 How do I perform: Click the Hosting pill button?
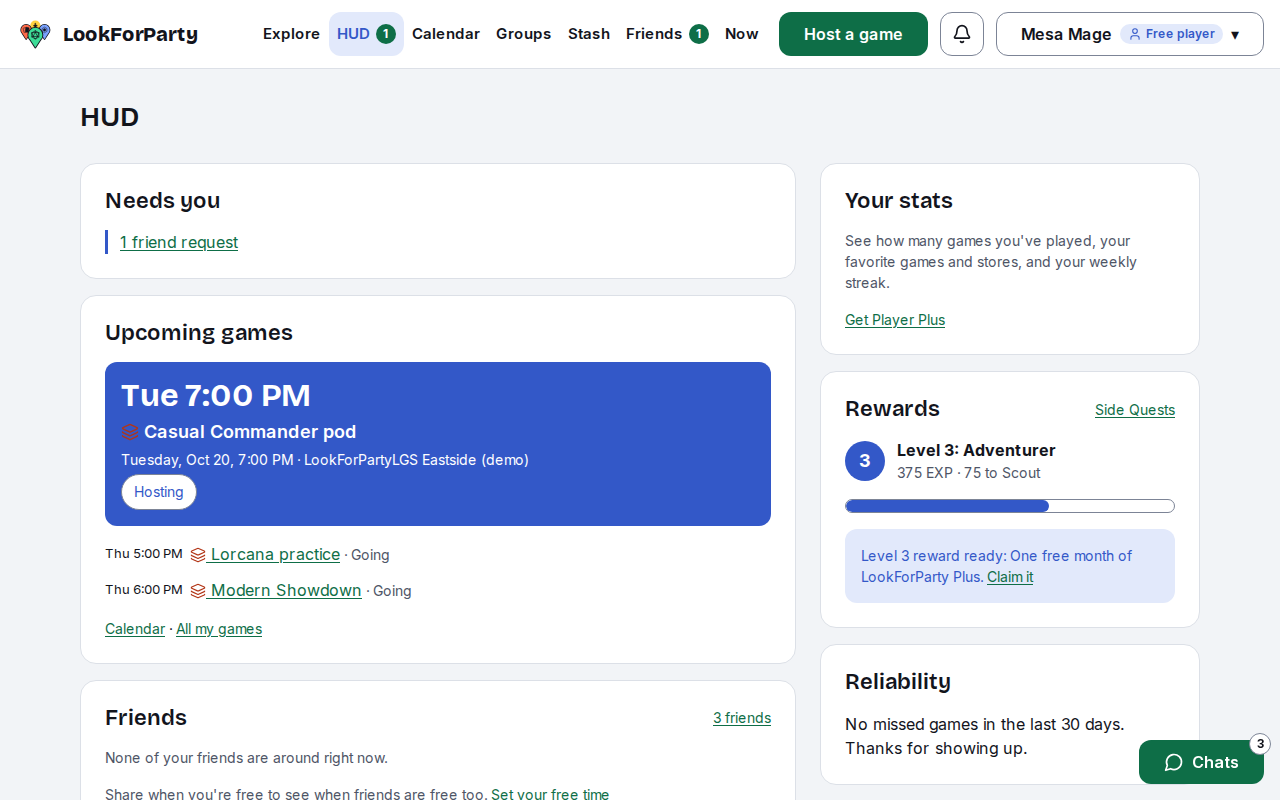click(159, 492)
